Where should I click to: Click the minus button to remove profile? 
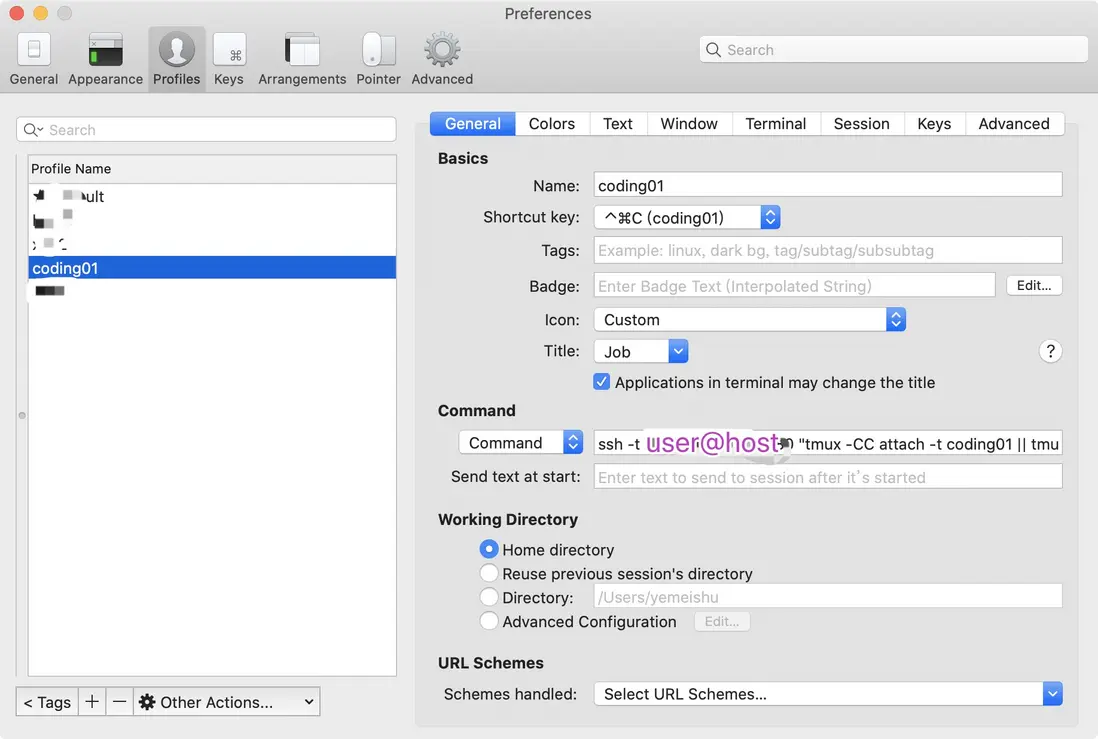point(120,701)
